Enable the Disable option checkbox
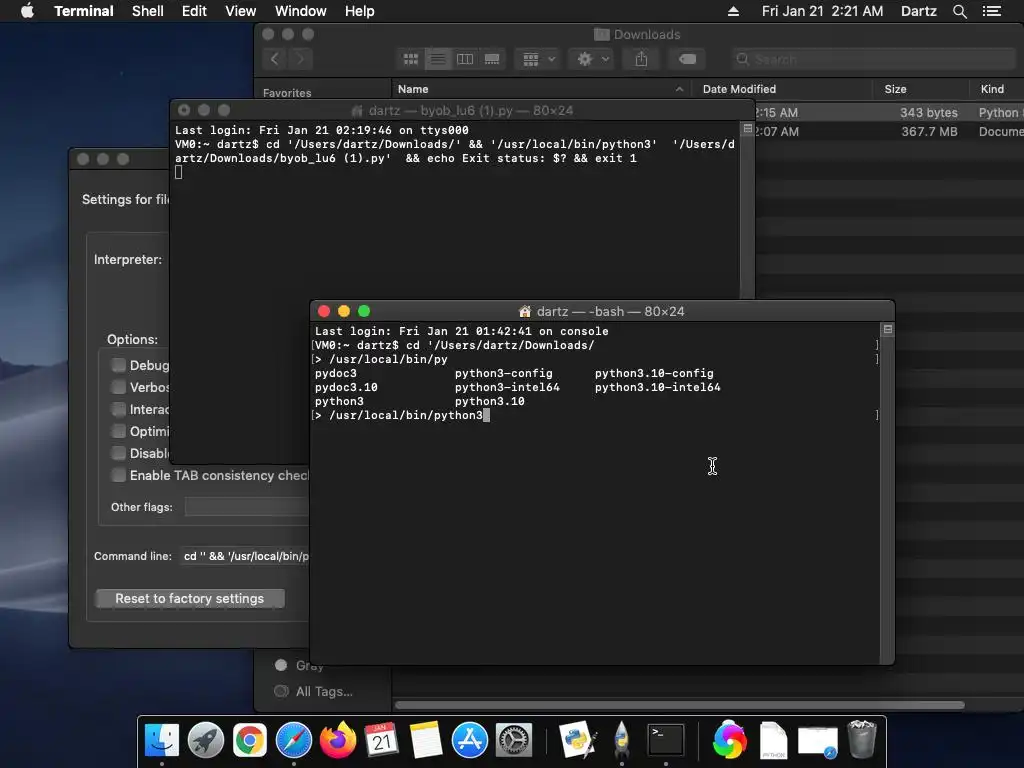 pos(118,453)
